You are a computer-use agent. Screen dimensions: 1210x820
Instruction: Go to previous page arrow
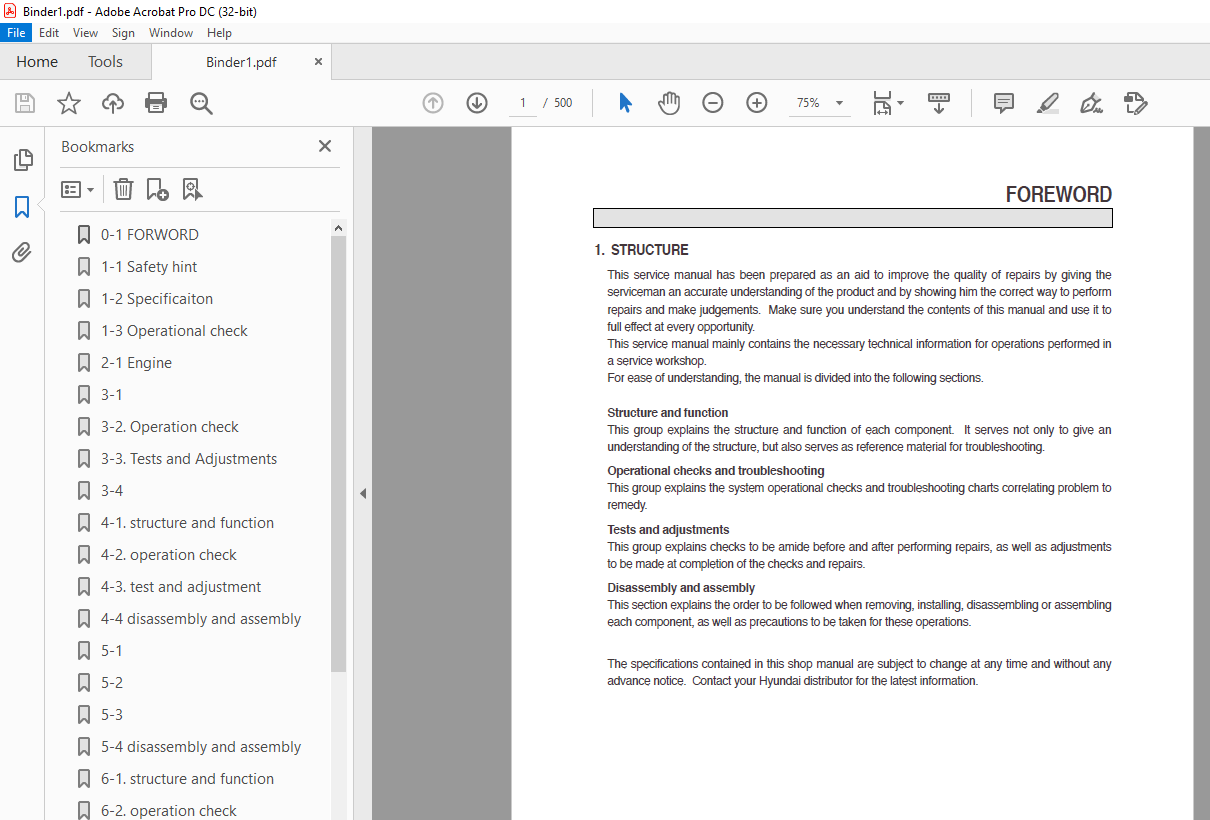433,103
